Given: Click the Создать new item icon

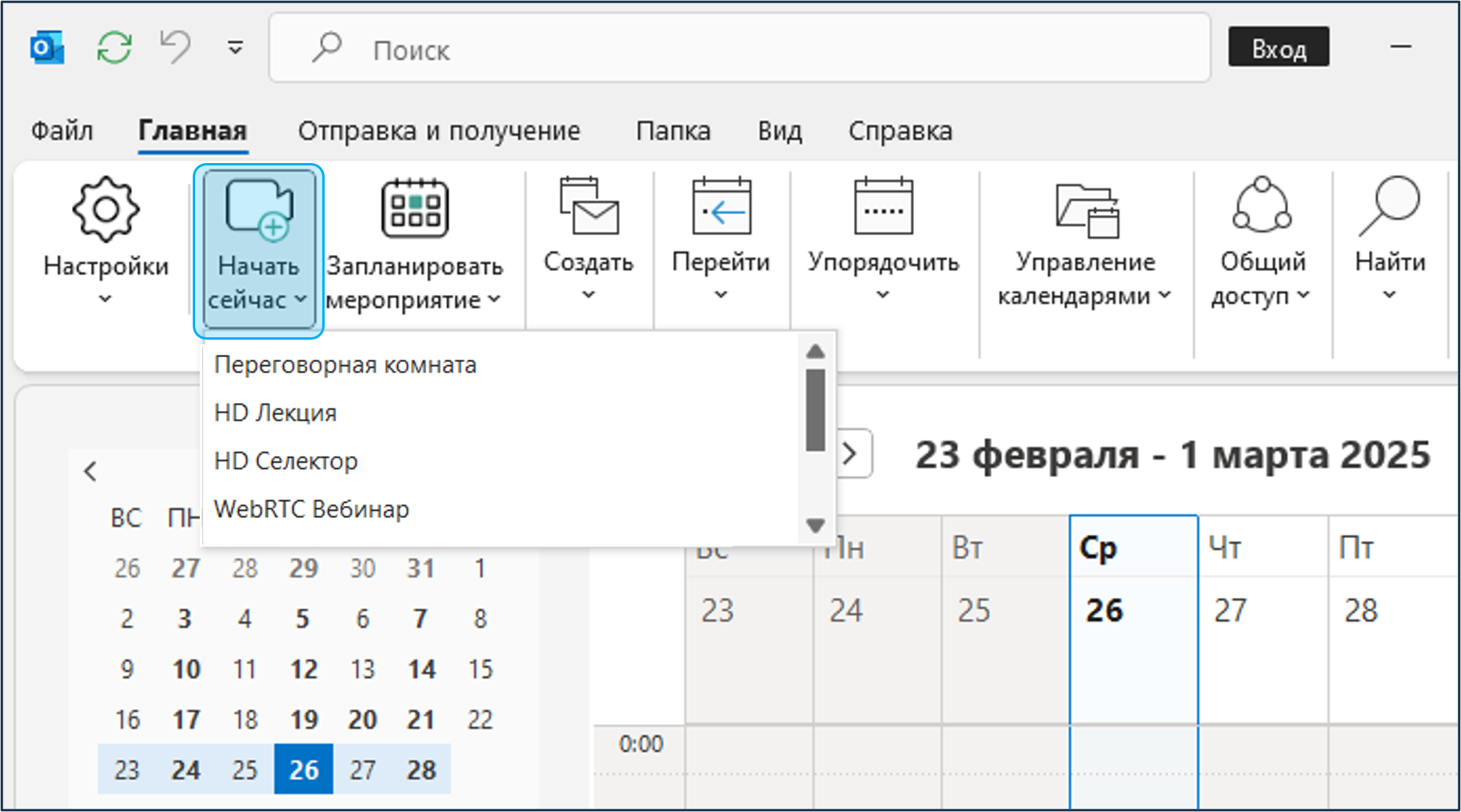Looking at the screenshot, I should [589, 208].
